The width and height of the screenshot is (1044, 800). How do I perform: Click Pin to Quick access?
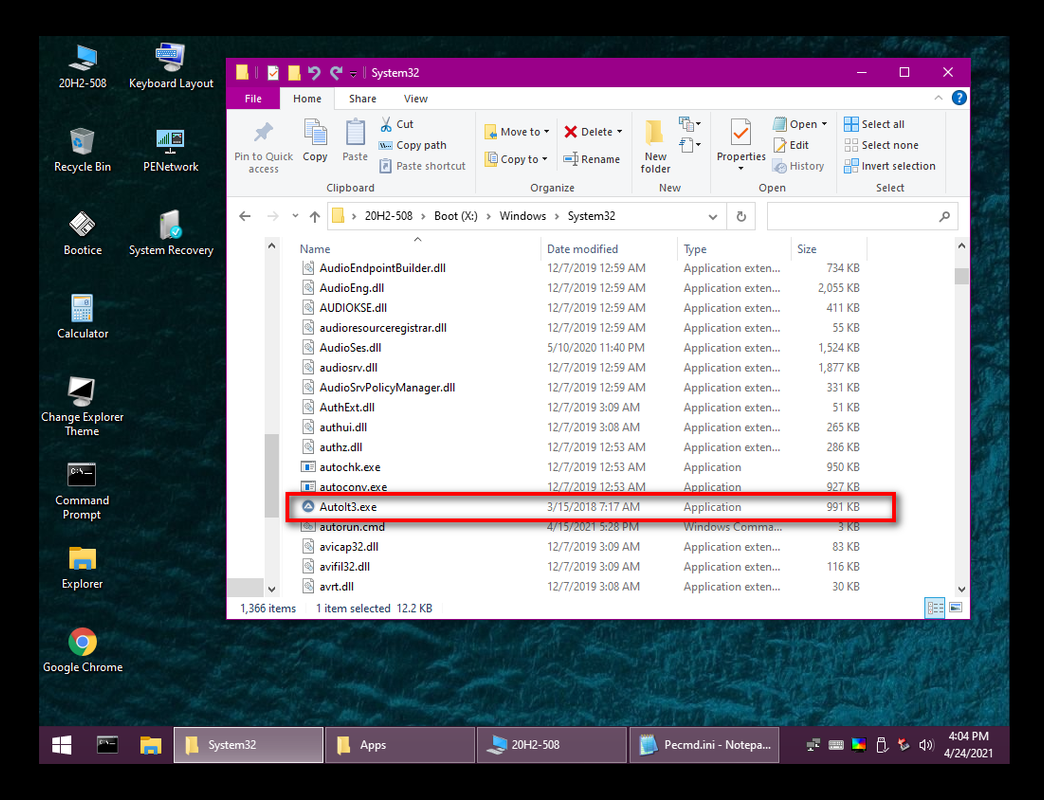pyautogui.click(x=264, y=148)
